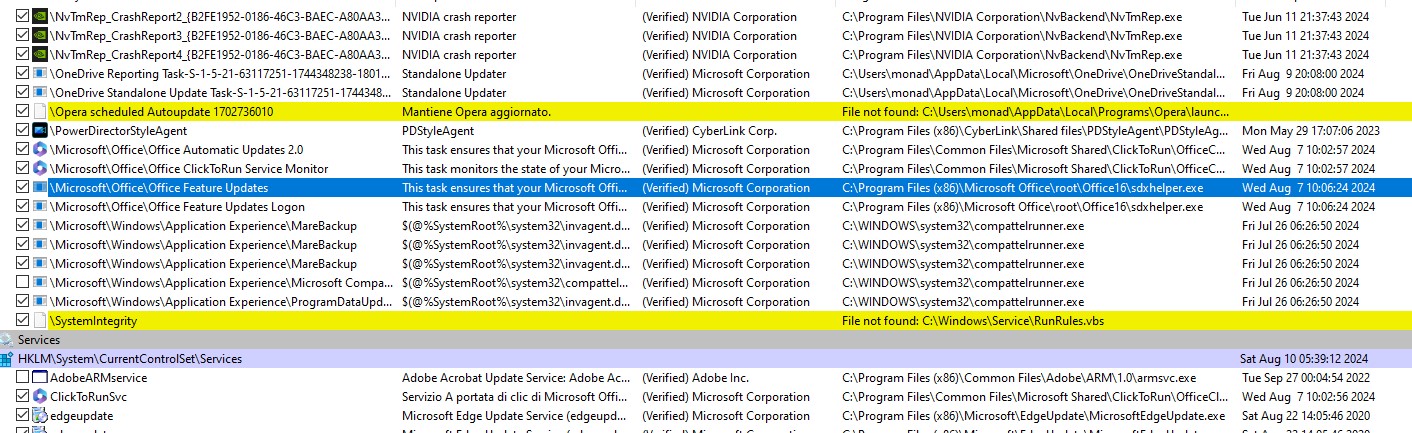Click the icon of OneDrive Reporting Task
Image resolution: width=1412 pixels, height=433 pixels.
pos(40,74)
